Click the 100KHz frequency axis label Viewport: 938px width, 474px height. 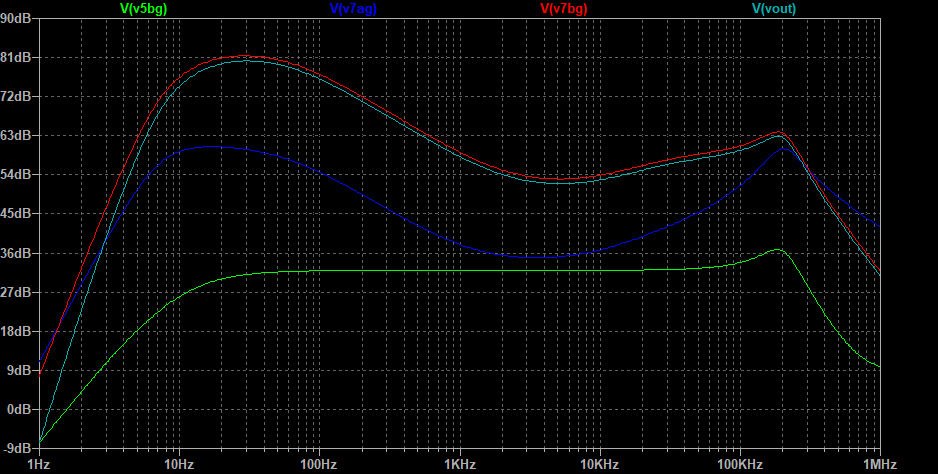[740, 464]
